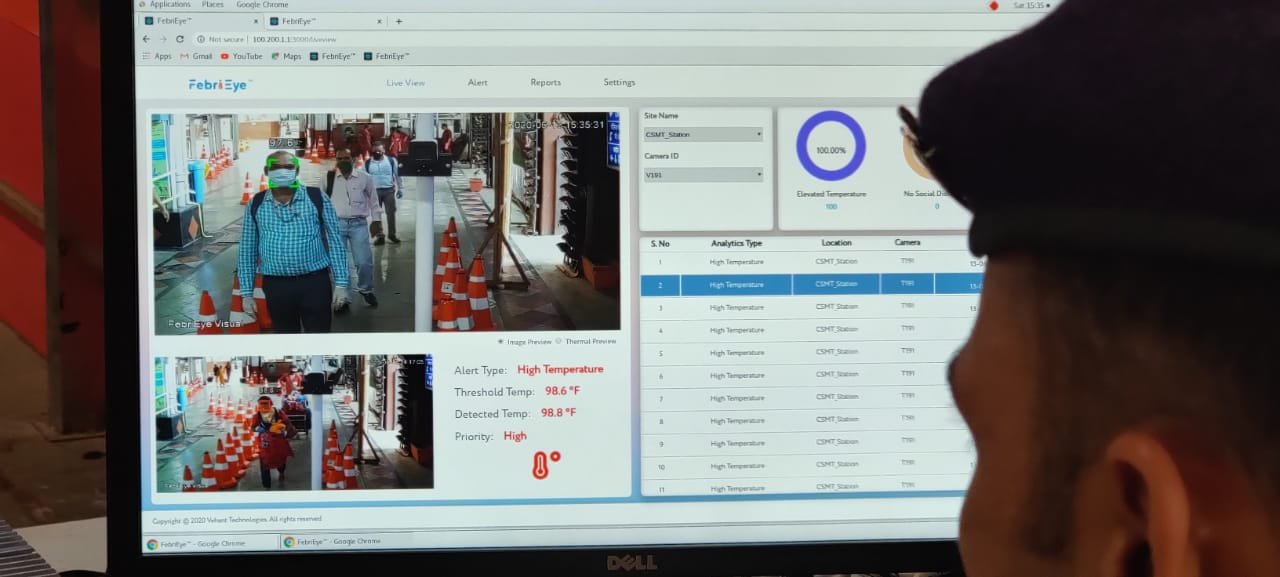Expand the Site Name dropdown

(x=703, y=134)
